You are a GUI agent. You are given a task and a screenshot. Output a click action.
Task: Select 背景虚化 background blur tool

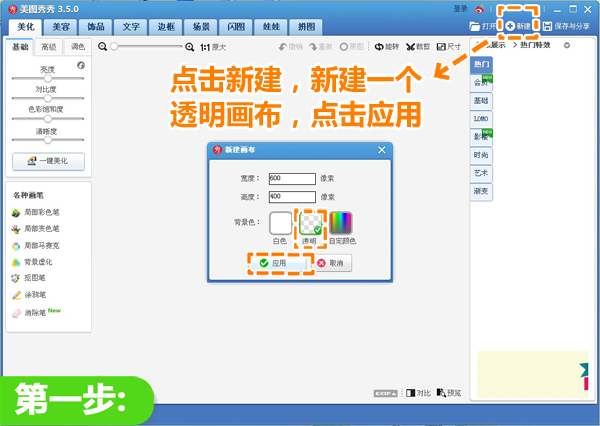32,262
